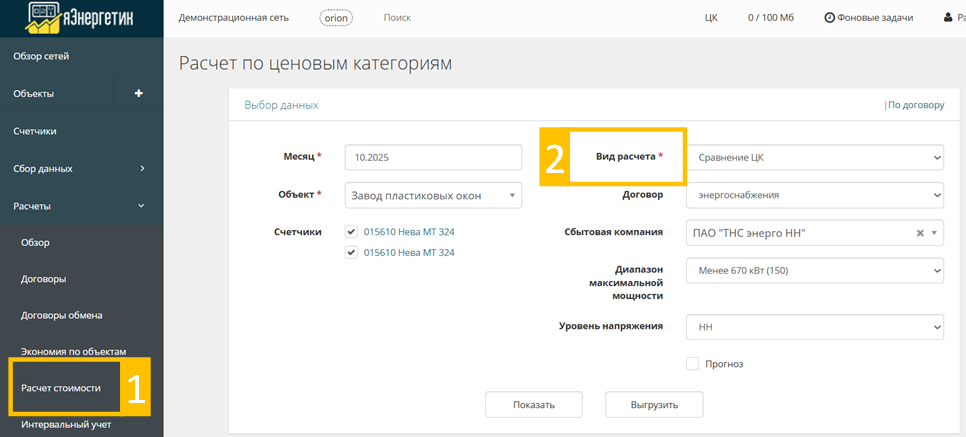Click the 0 / 100 Мб storage indicator
Screen dimensions: 966x437
[771, 18]
